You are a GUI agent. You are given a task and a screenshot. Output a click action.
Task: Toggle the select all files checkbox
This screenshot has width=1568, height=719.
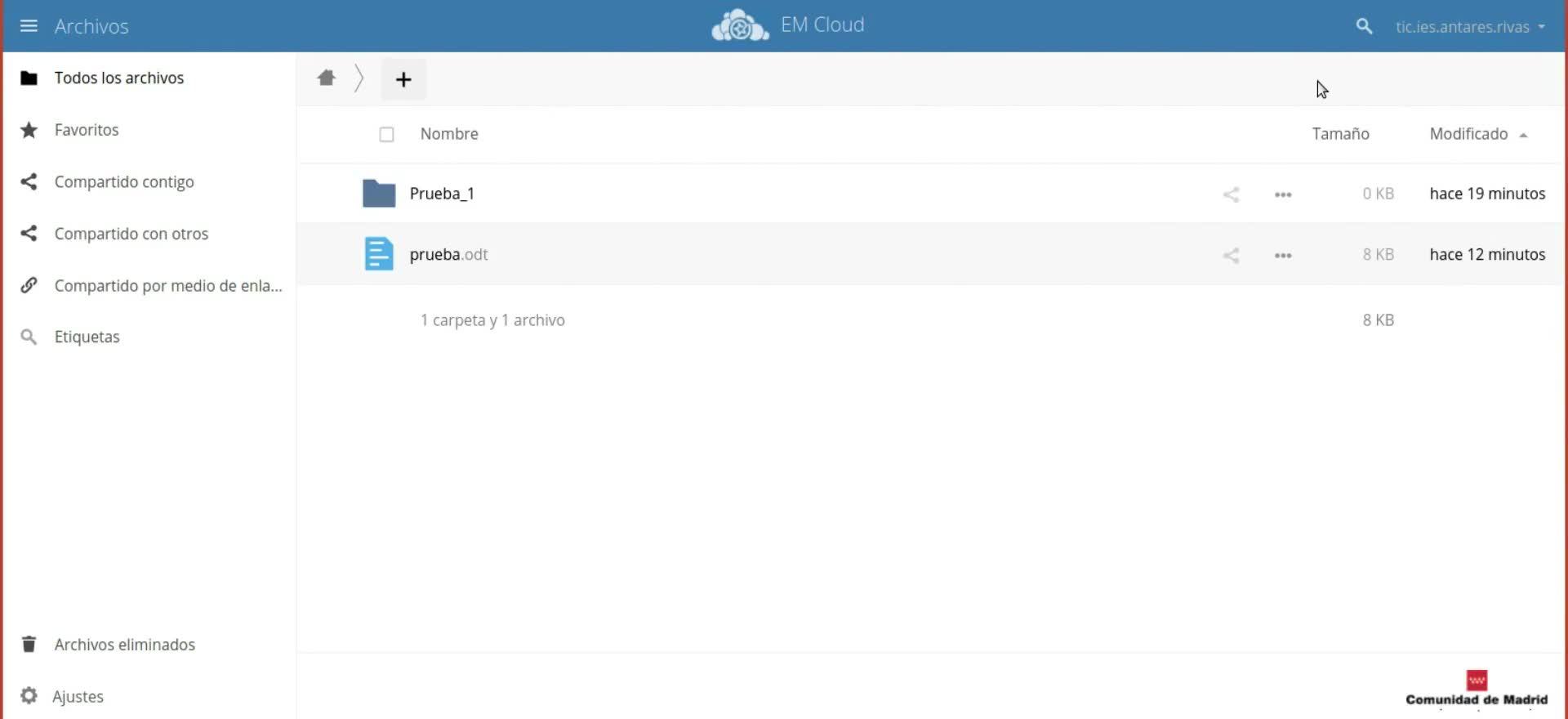click(x=386, y=135)
